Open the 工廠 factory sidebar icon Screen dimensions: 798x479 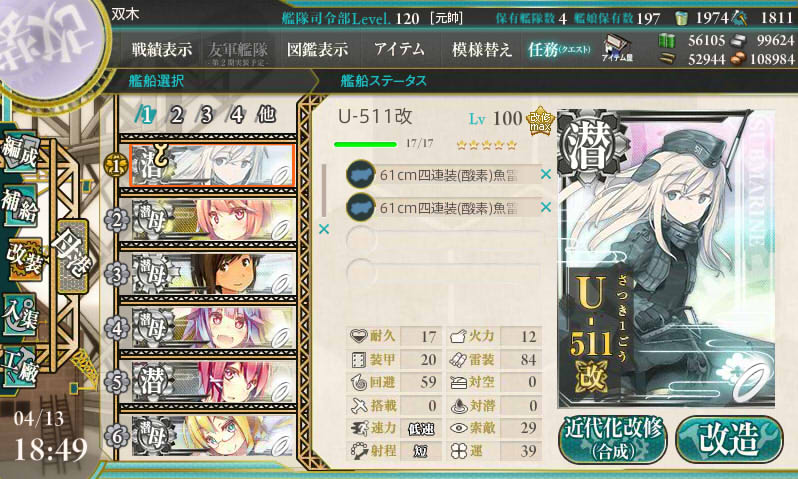20,368
